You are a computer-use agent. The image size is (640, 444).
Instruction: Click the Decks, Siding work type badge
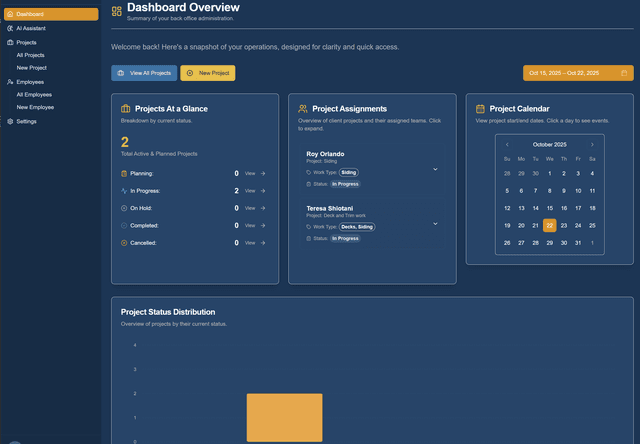click(357, 227)
